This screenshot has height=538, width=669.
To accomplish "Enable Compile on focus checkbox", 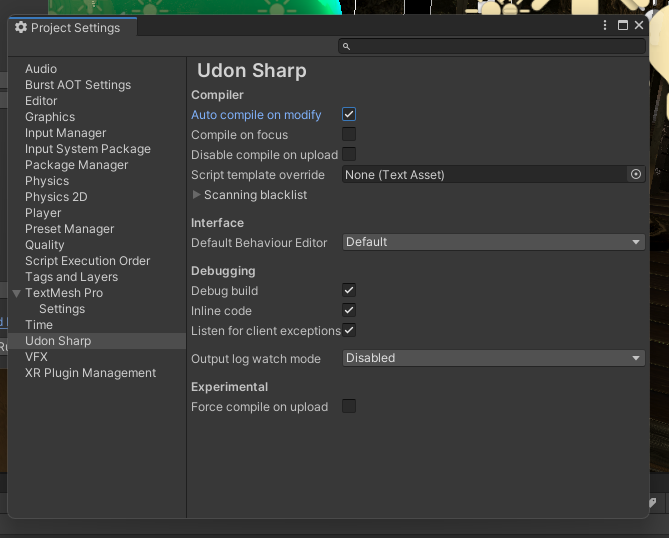I will coord(349,134).
